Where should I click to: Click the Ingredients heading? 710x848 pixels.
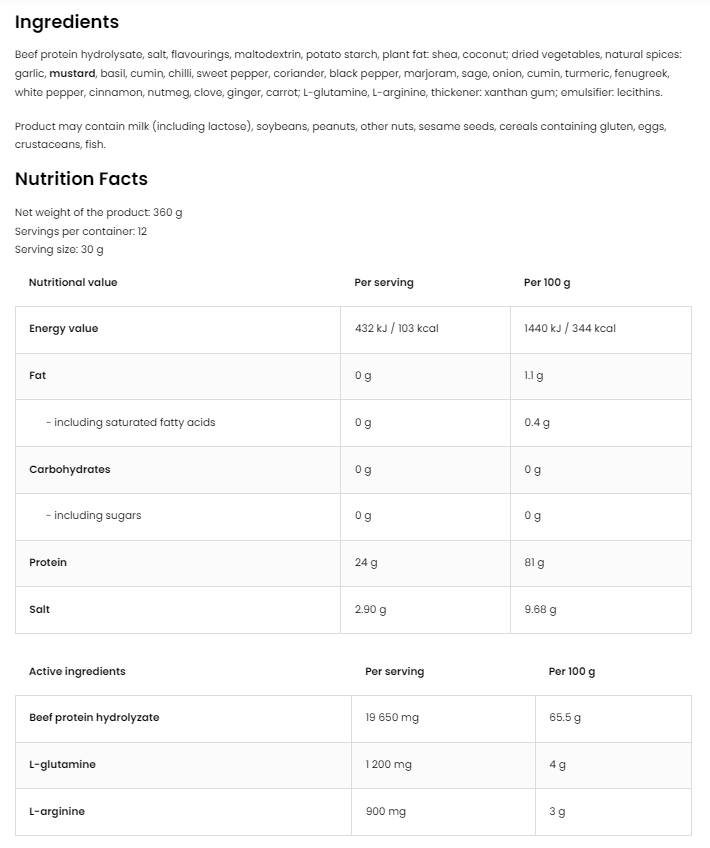67,22
